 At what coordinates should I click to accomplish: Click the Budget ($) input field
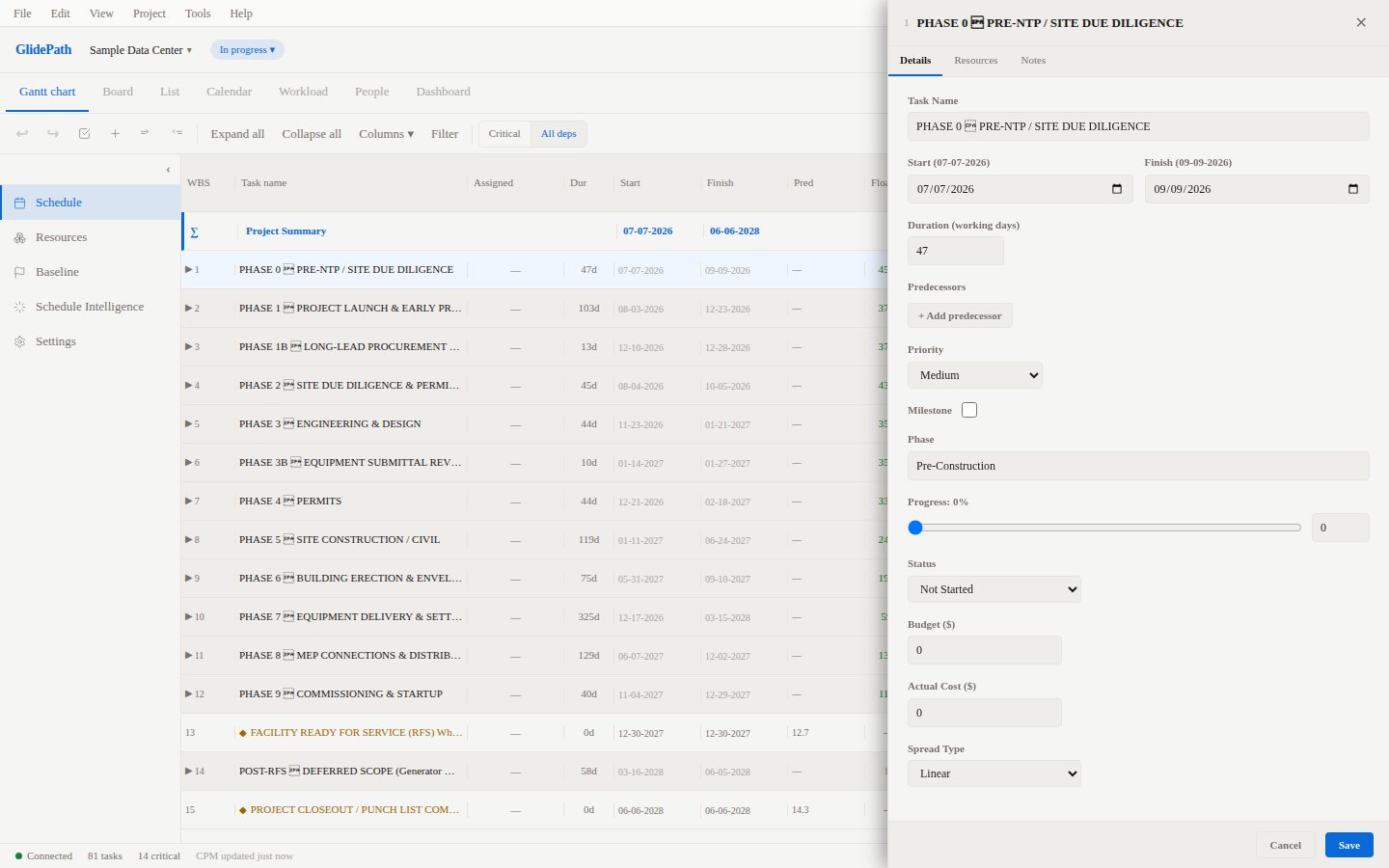click(985, 650)
